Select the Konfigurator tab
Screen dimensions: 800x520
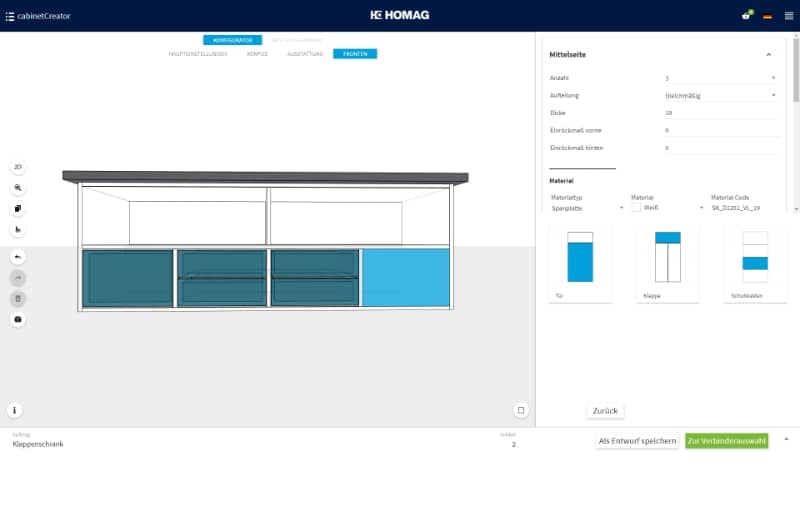[233, 40]
